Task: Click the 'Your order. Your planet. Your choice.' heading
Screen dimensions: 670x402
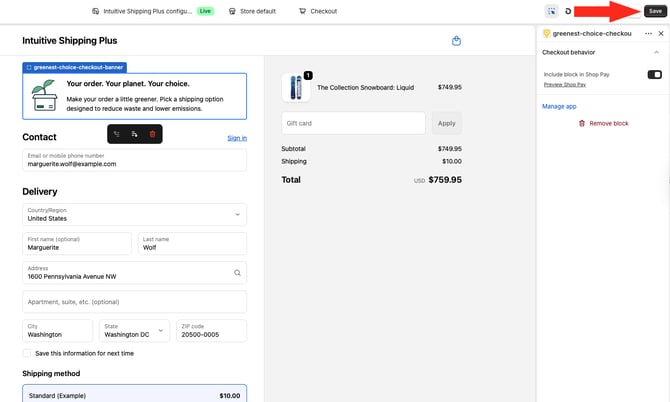Action: 128,84
